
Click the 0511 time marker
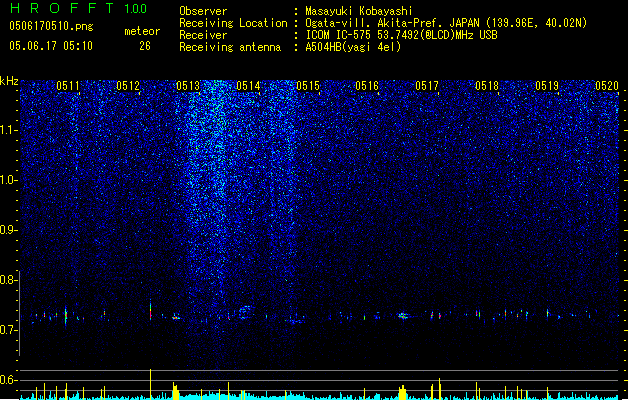[x=68, y=86]
